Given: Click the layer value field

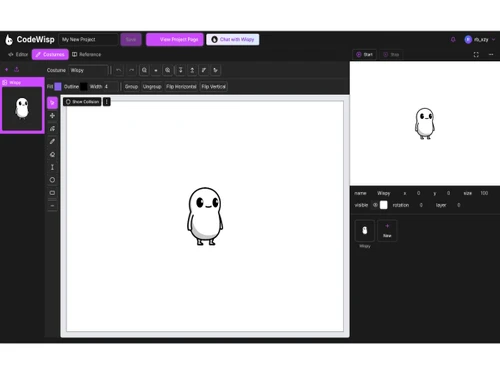Looking at the screenshot, I should (459, 205).
